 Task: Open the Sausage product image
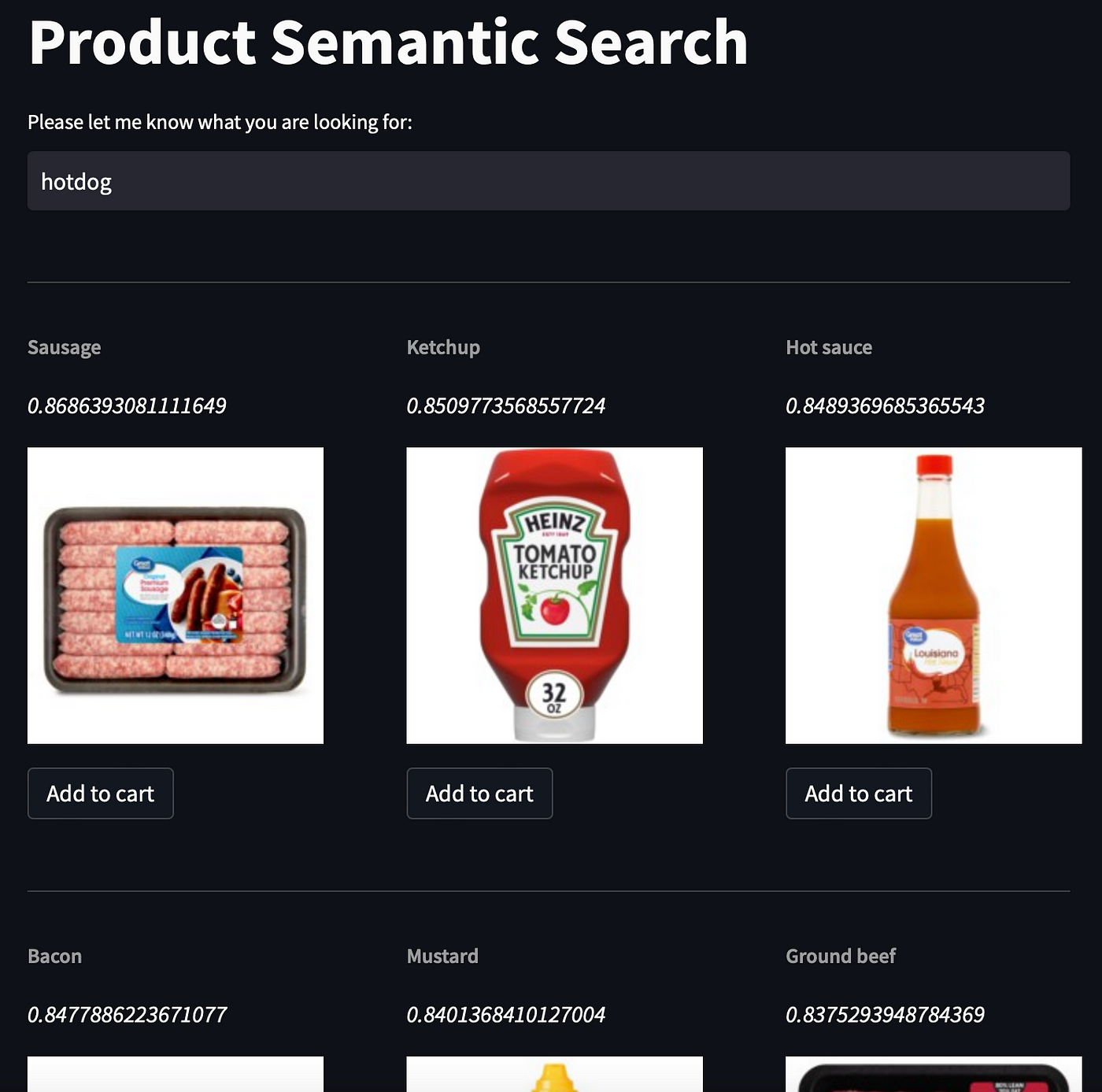coord(176,595)
